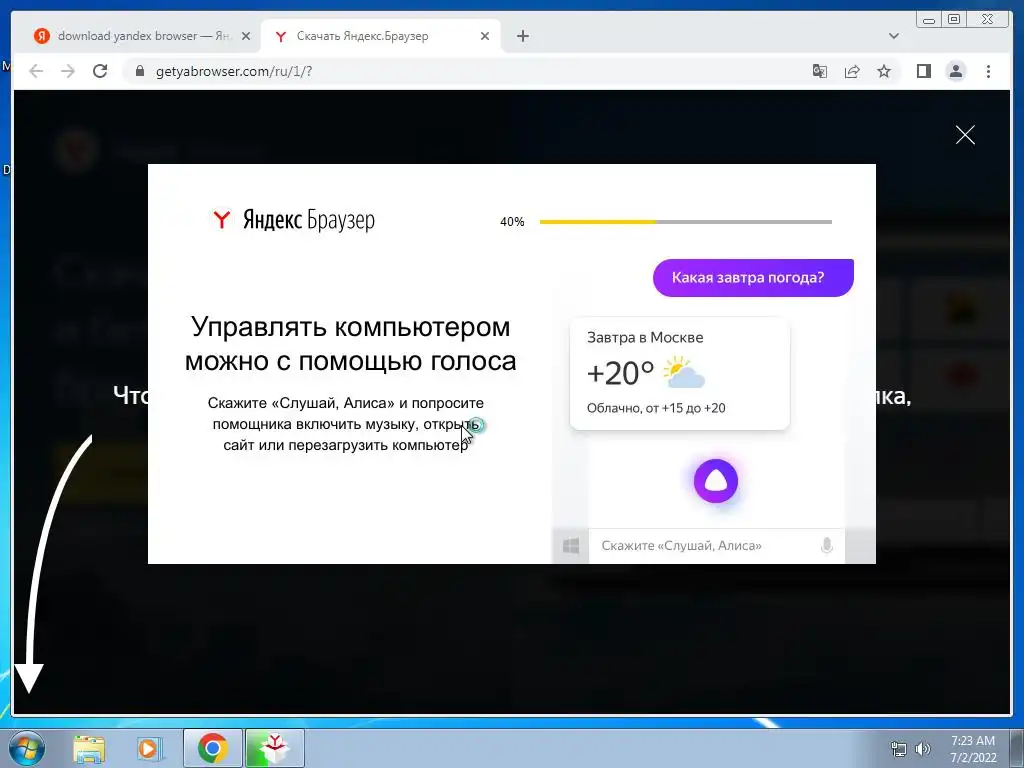Click the Chrome taskbar icon
The image size is (1024, 768).
coord(212,748)
